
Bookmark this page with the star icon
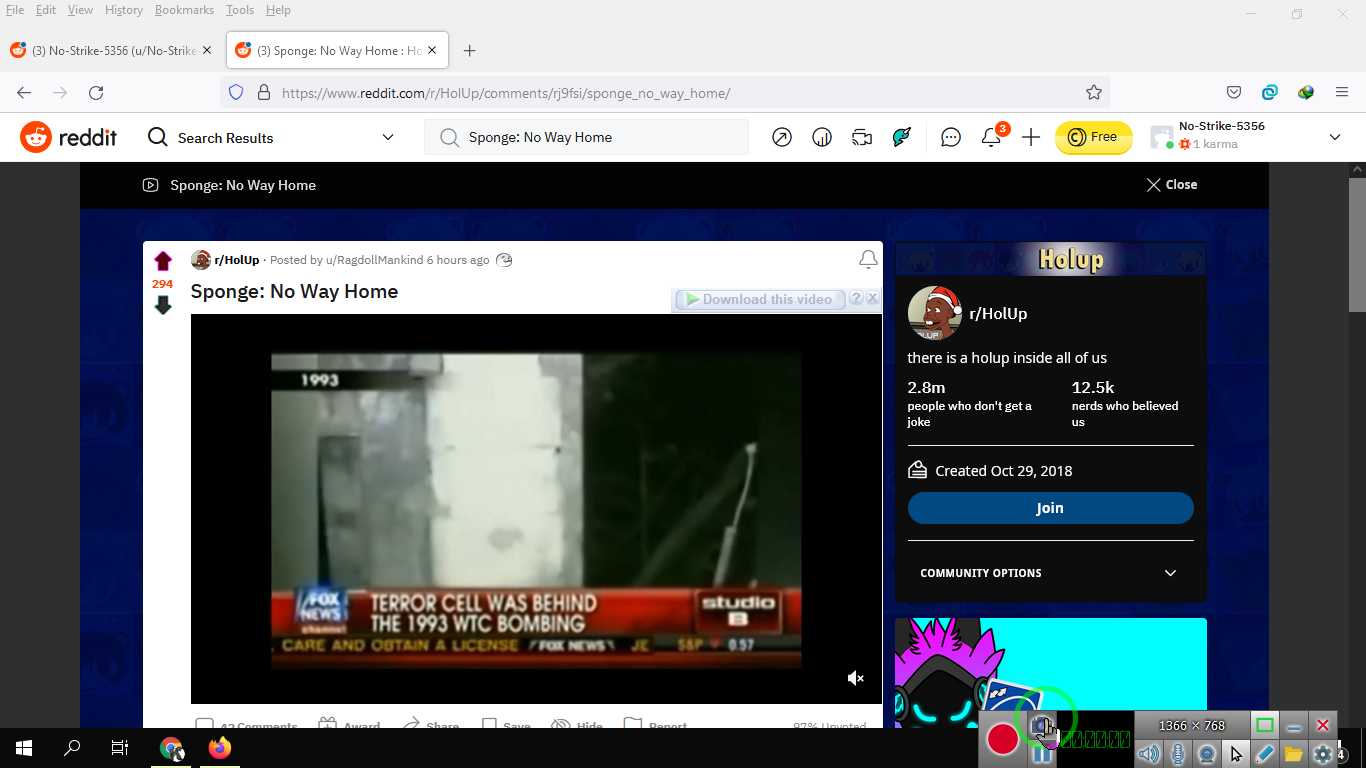[x=1094, y=93]
